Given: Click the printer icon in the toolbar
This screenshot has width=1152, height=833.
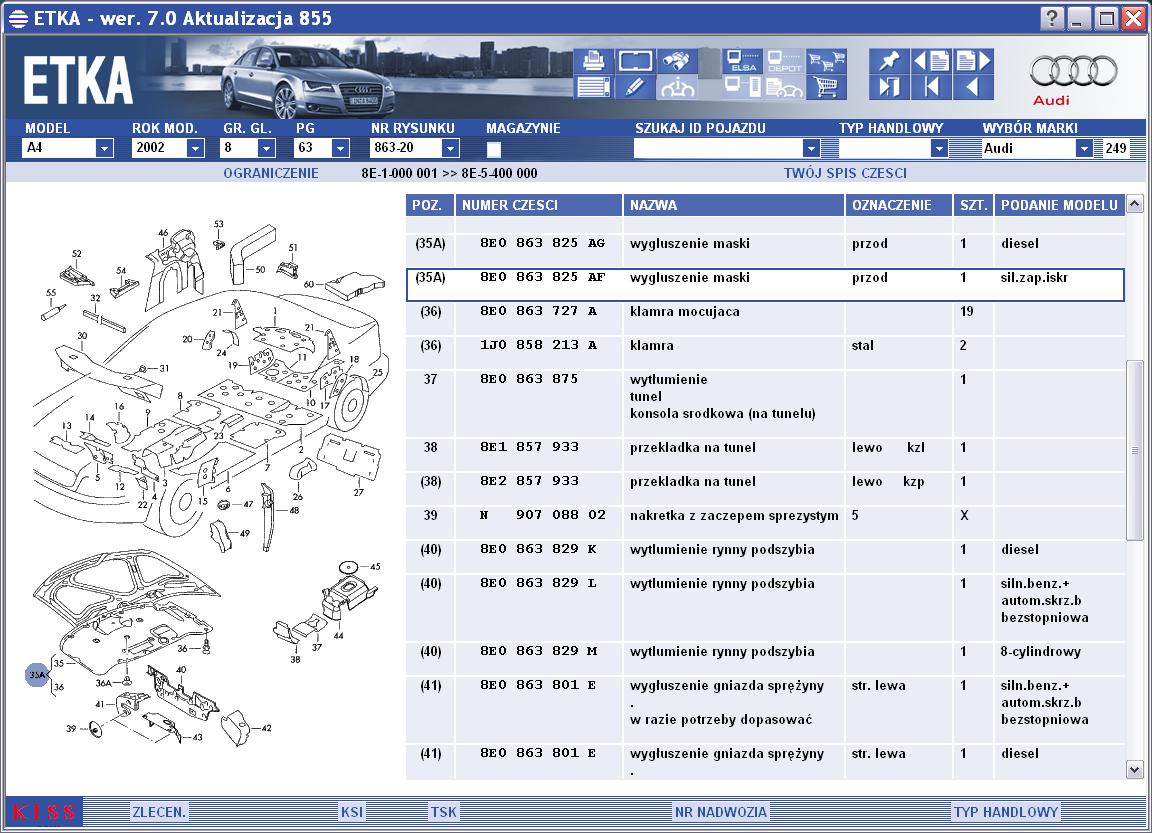Looking at the screenshot, I should pyautogui.click(x=593, y=61).
